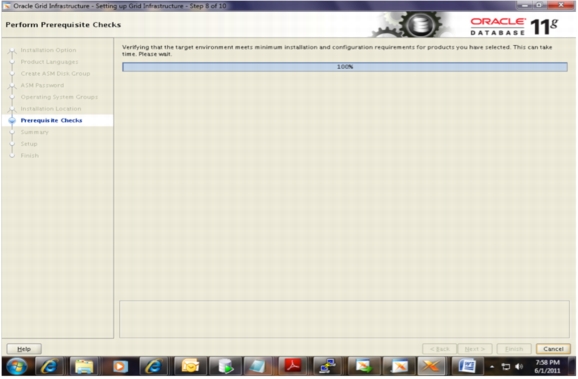Click the disabled Back button
The image size is (578, 379).
(x=439, y=349)
